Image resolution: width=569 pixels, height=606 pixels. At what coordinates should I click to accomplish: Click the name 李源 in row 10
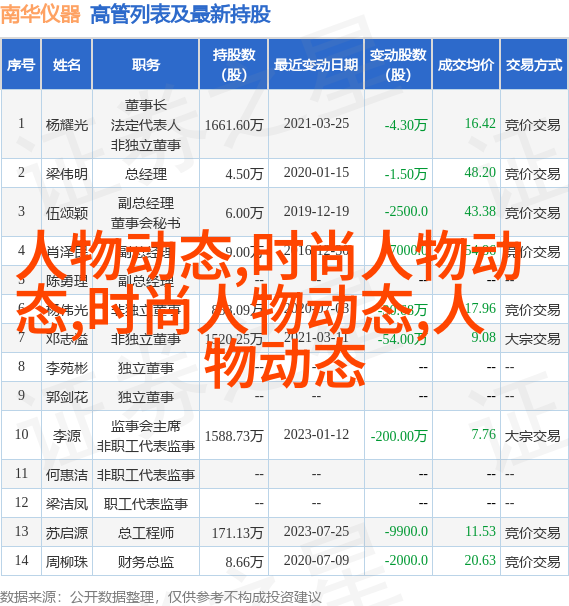tap(66, 436)
